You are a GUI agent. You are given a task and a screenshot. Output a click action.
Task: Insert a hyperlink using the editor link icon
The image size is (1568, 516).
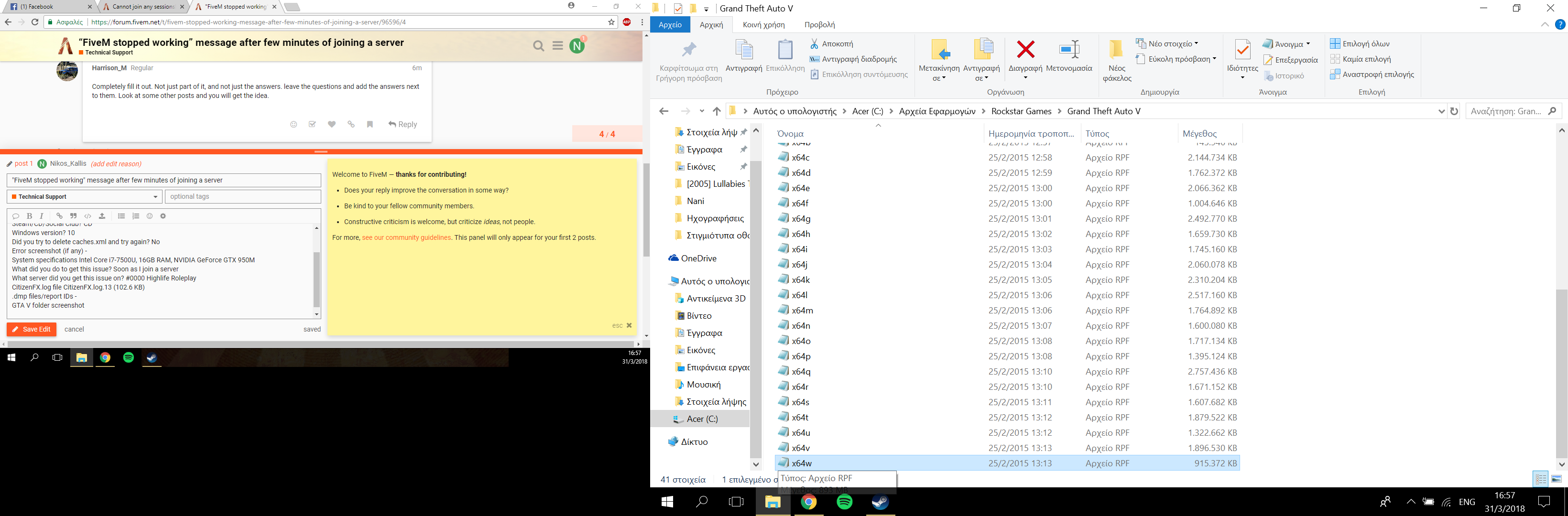59,216
